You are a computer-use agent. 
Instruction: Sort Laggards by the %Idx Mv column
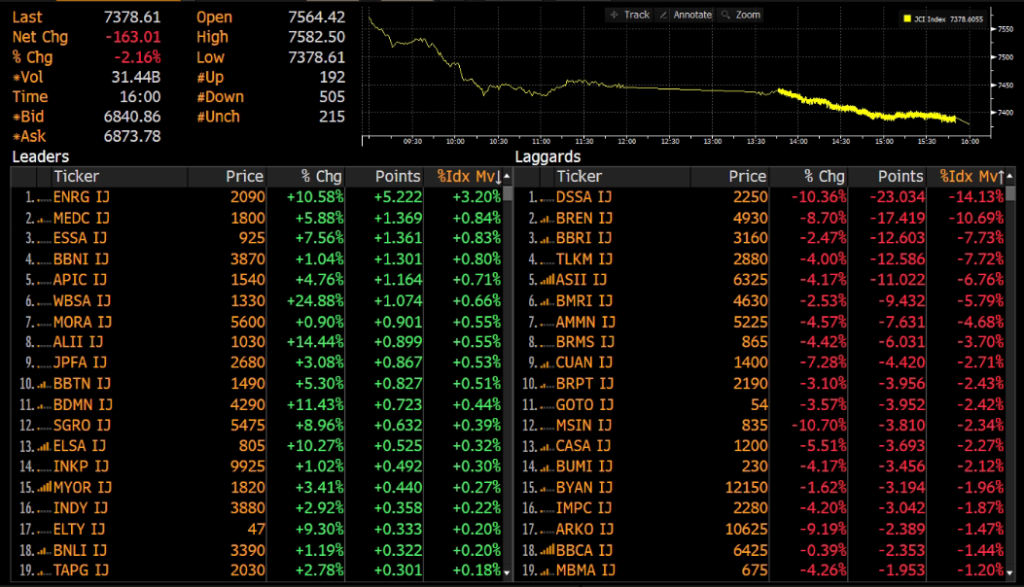[x=971, y=177]
